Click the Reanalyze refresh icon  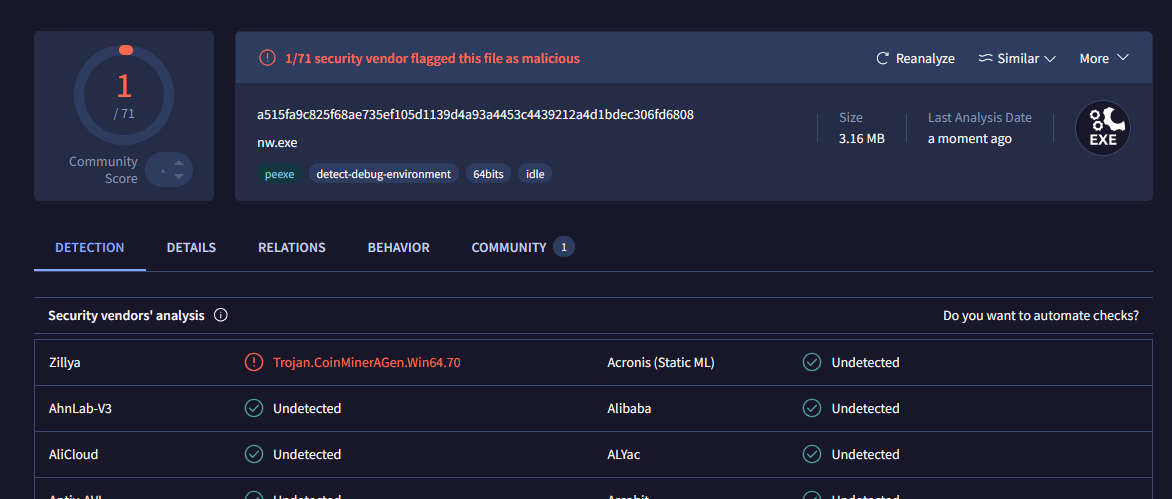(x=882, y=58)
